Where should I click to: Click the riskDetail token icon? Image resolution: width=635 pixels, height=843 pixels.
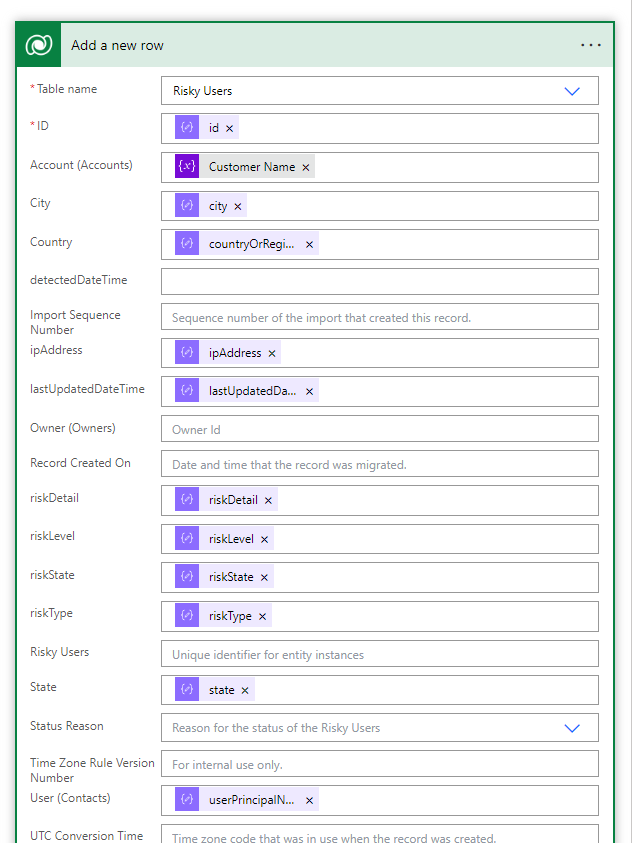click(x=187, y=500)
